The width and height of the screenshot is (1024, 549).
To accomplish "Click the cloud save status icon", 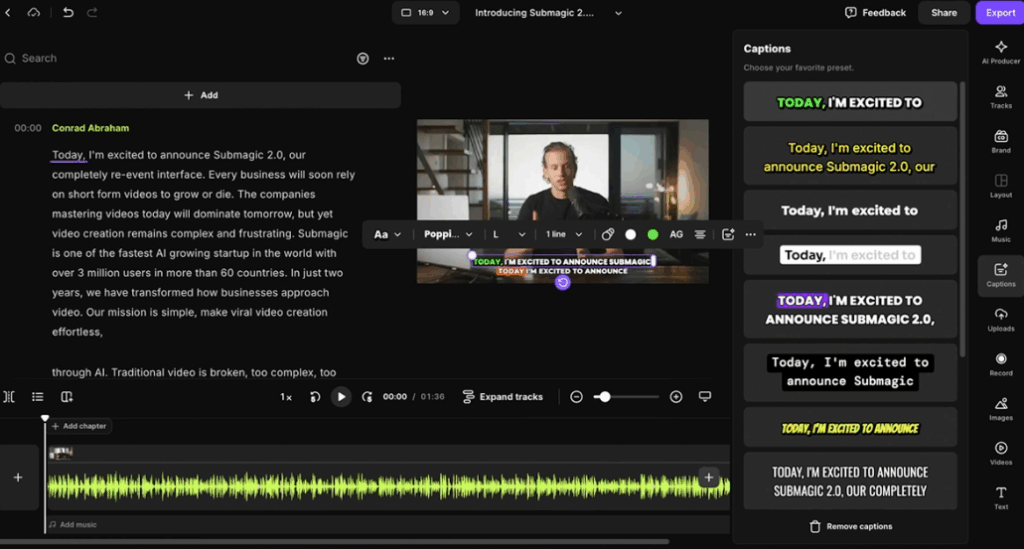I will click(x=33, y=12).
